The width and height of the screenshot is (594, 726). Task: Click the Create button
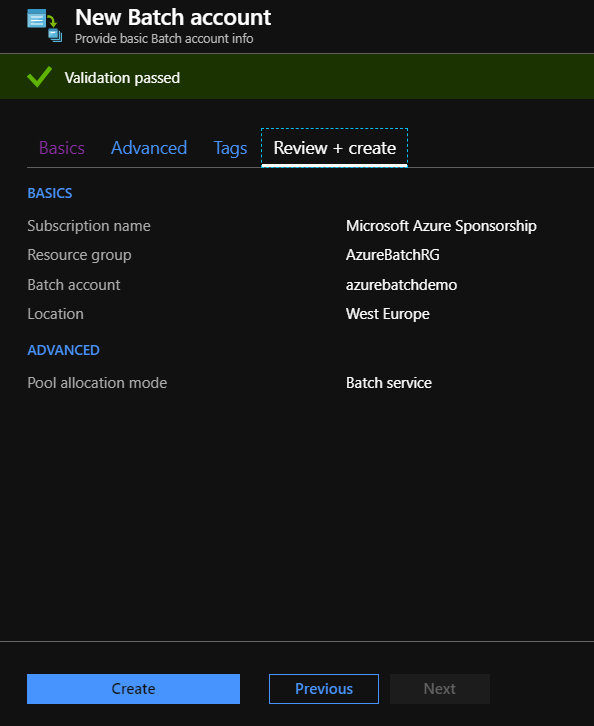pyautogui.click(x=133, y=688)
